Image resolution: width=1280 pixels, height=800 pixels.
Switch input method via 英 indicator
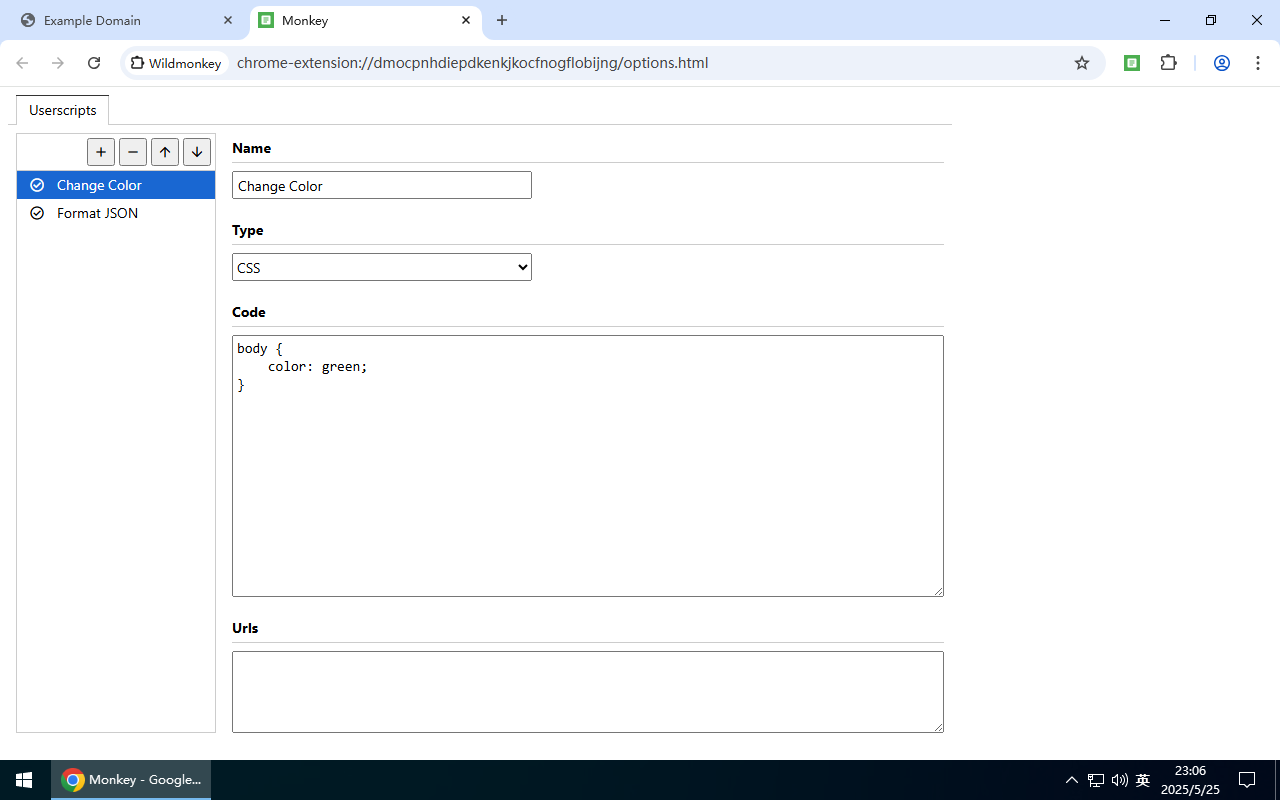pyautogui.click(x=1143, y=780)
